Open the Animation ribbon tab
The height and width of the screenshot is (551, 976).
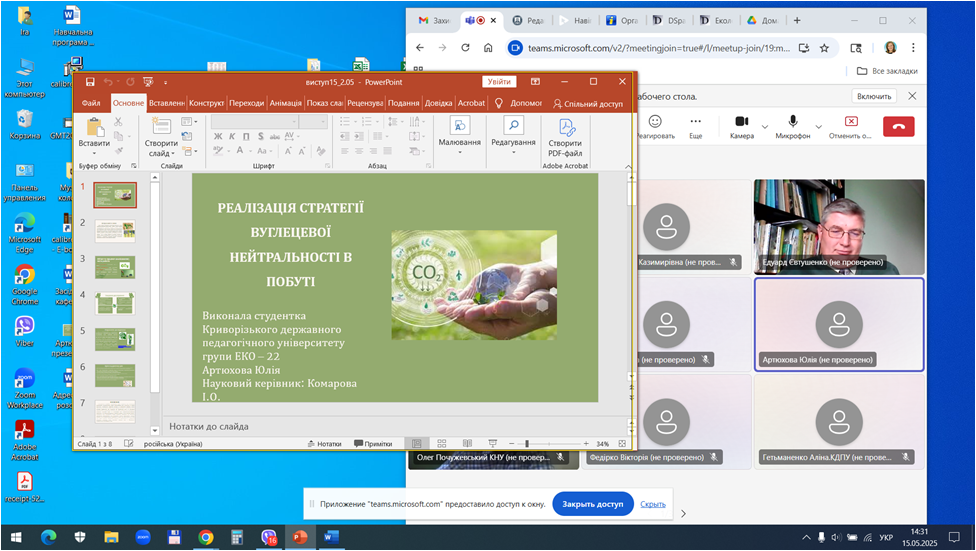tap(285, 103)
